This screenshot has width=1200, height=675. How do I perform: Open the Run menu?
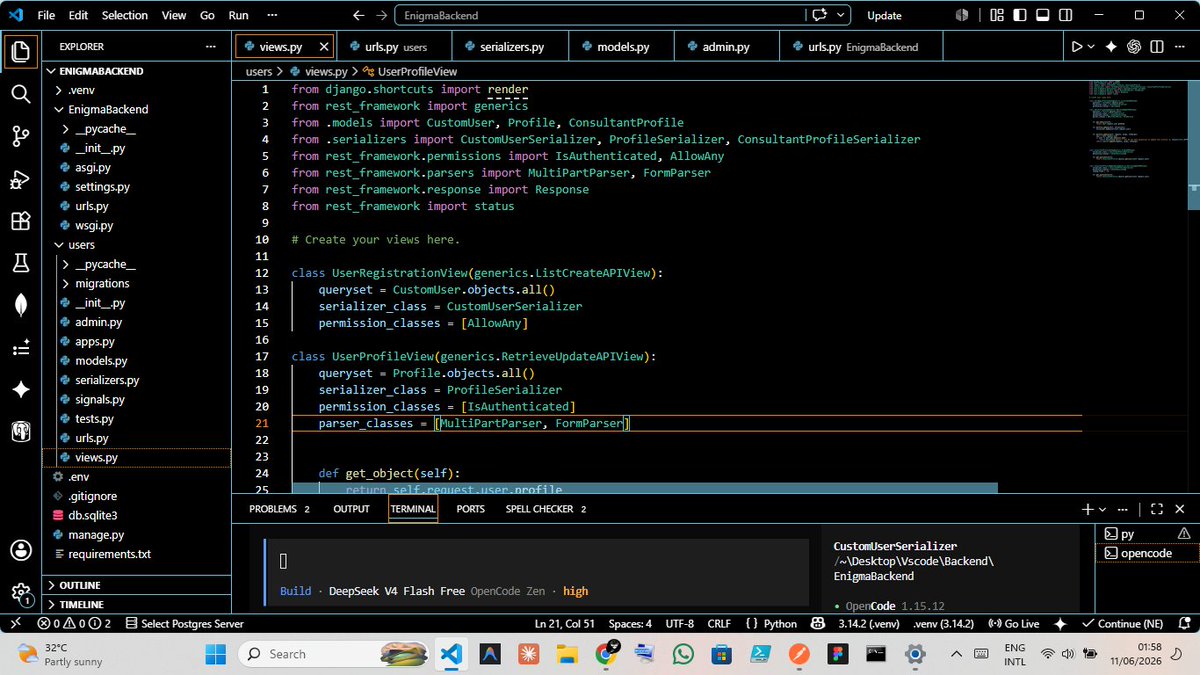238,15
